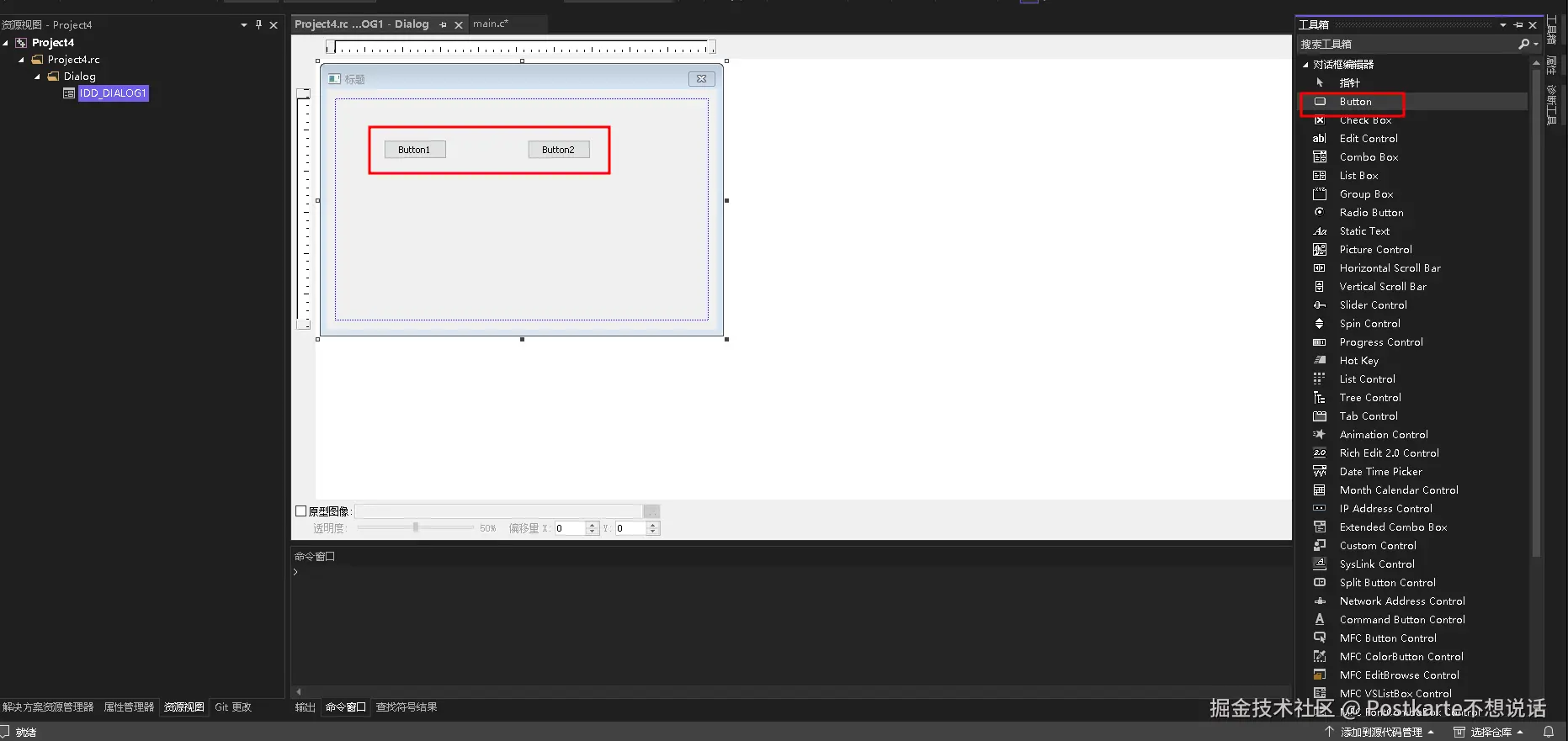
Task: Choose the Radio Button control icon
Action: coord(1320,212)
